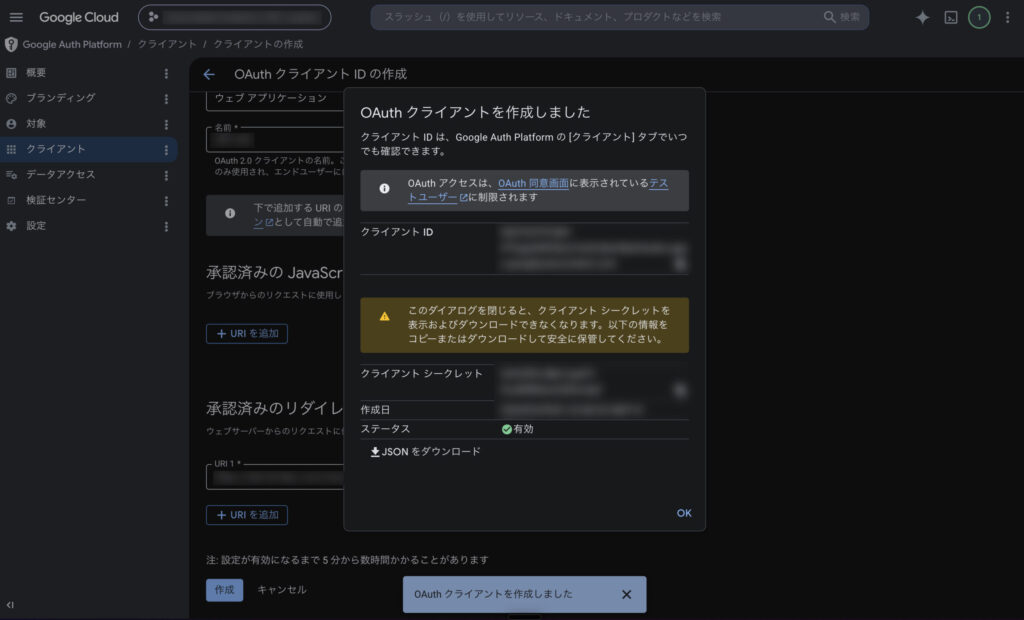Click the URI 1 input field

(275, 477)
